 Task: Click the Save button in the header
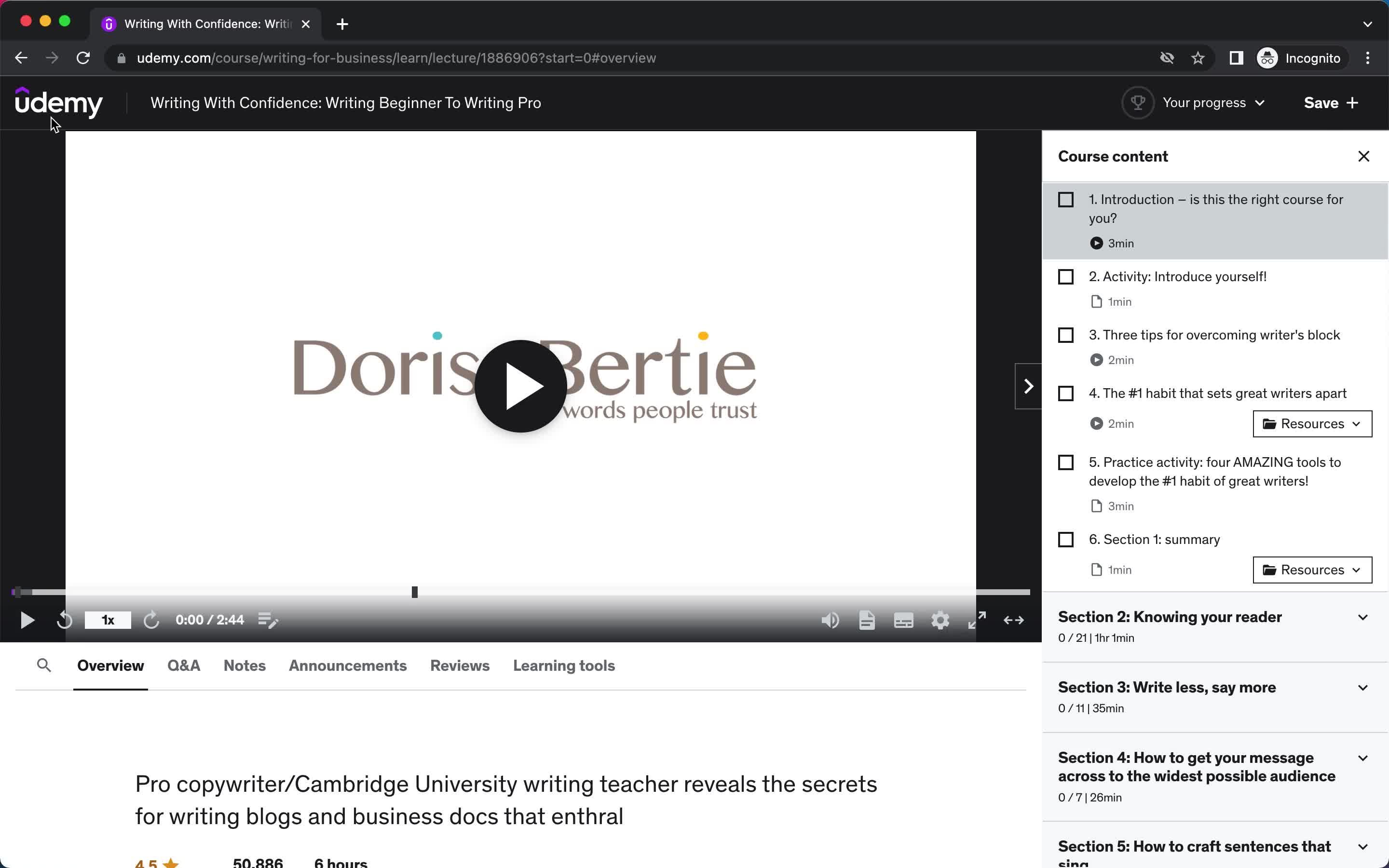point(1331,103)
